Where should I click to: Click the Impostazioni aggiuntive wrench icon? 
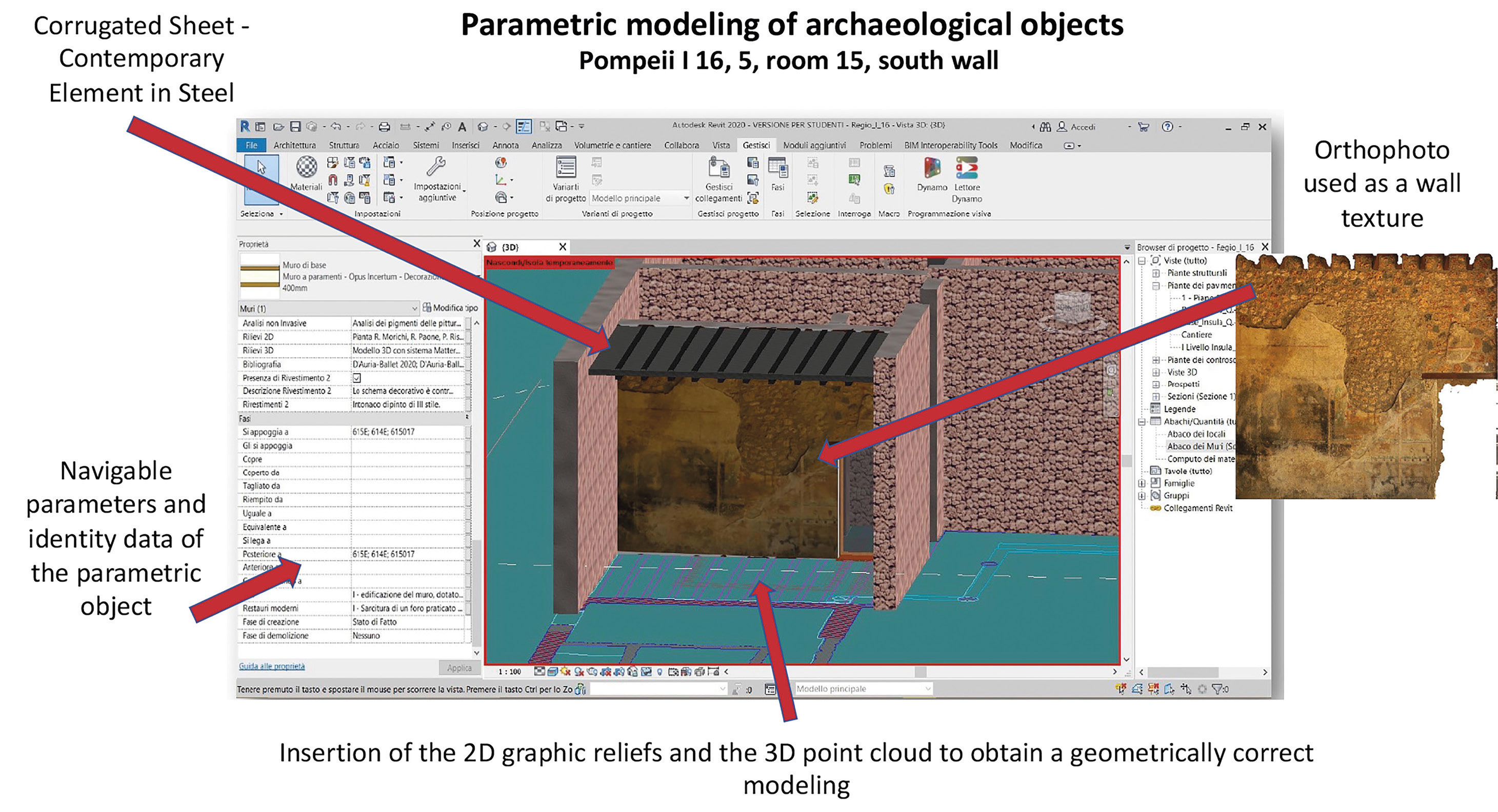437,178
